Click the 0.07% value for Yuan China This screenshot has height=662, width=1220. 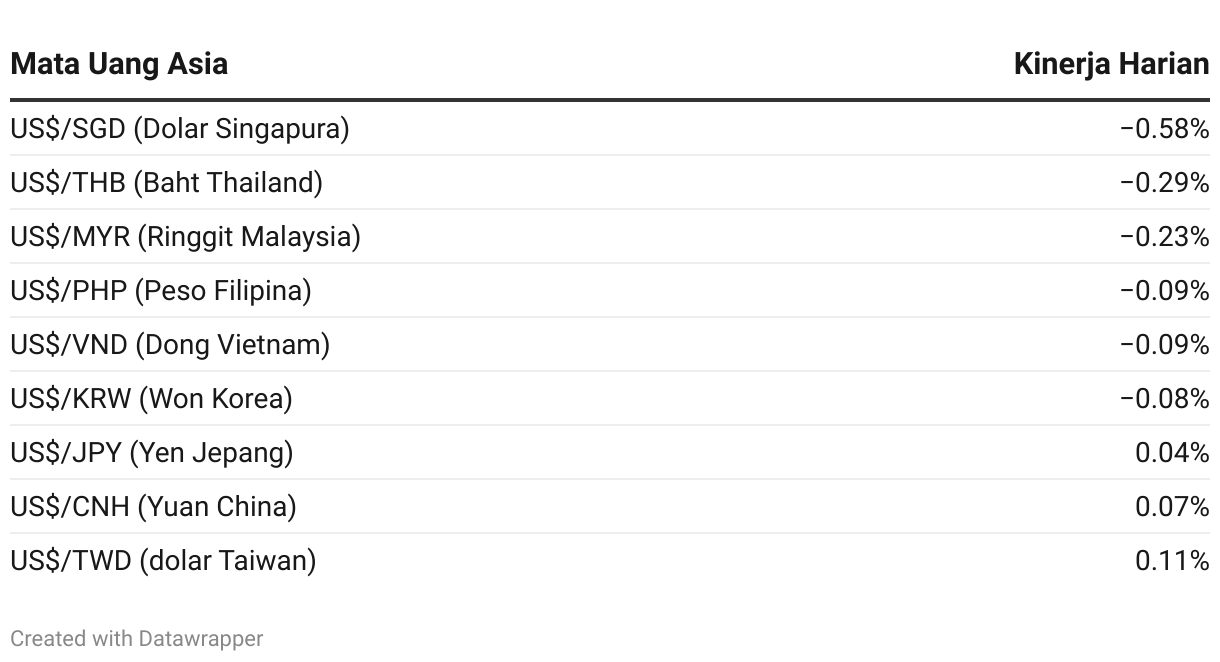click(1172, 507)
